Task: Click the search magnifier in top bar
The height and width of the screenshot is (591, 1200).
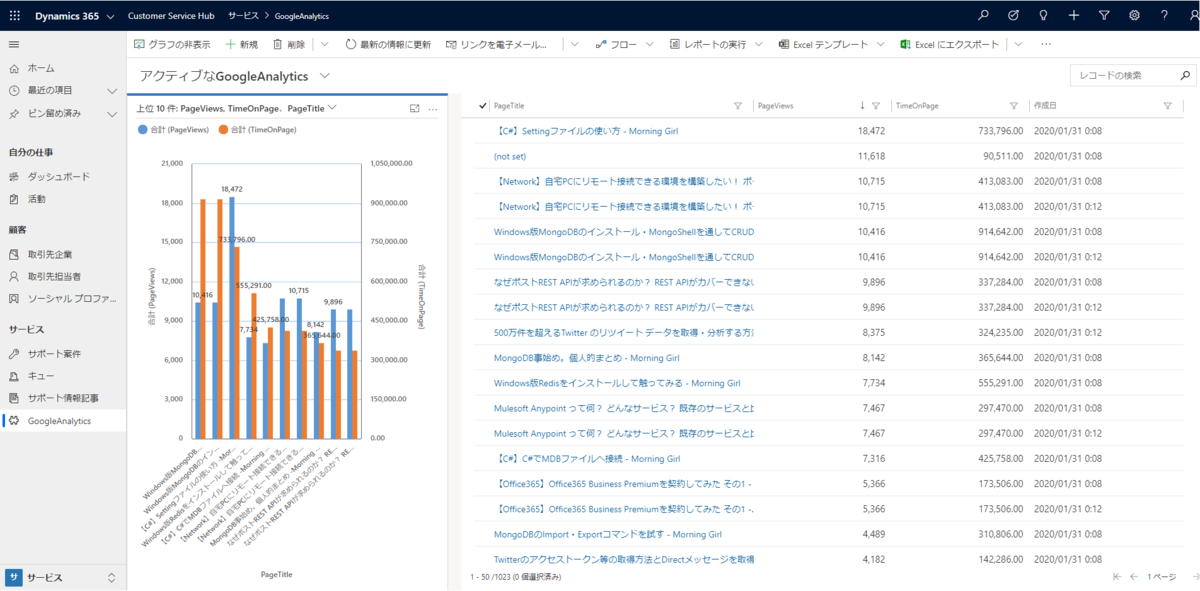Action: point(983,16)
